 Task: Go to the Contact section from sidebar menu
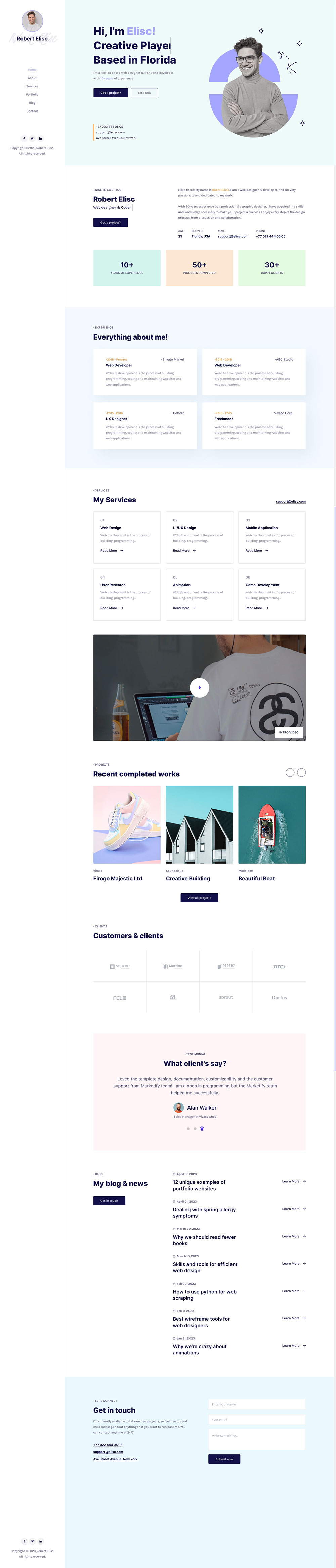[32, 111]
